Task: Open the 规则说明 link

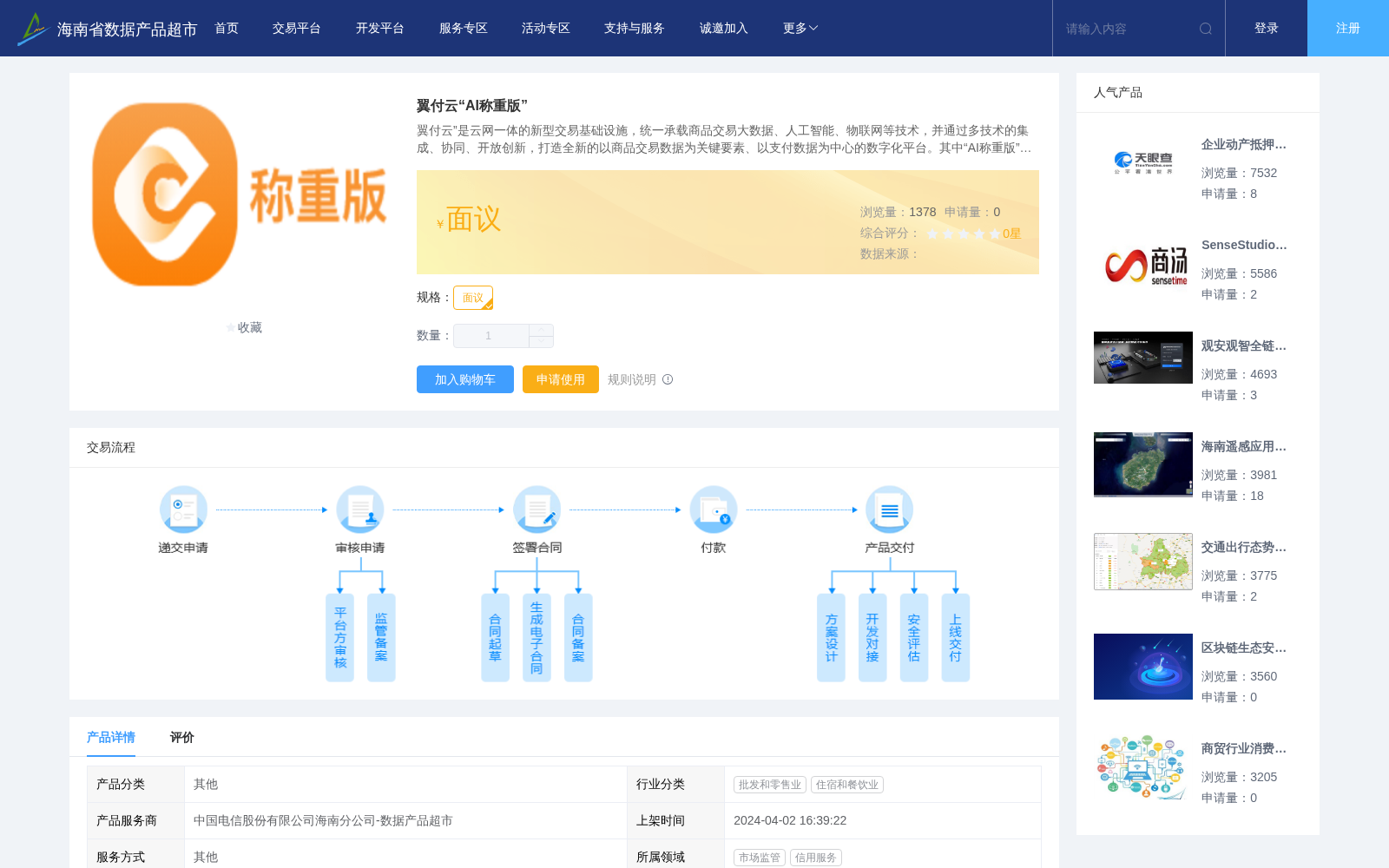Action: [632, 379]
